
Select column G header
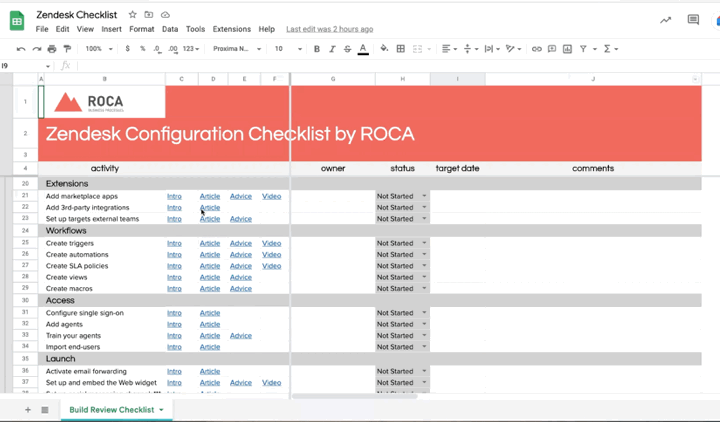333,79
